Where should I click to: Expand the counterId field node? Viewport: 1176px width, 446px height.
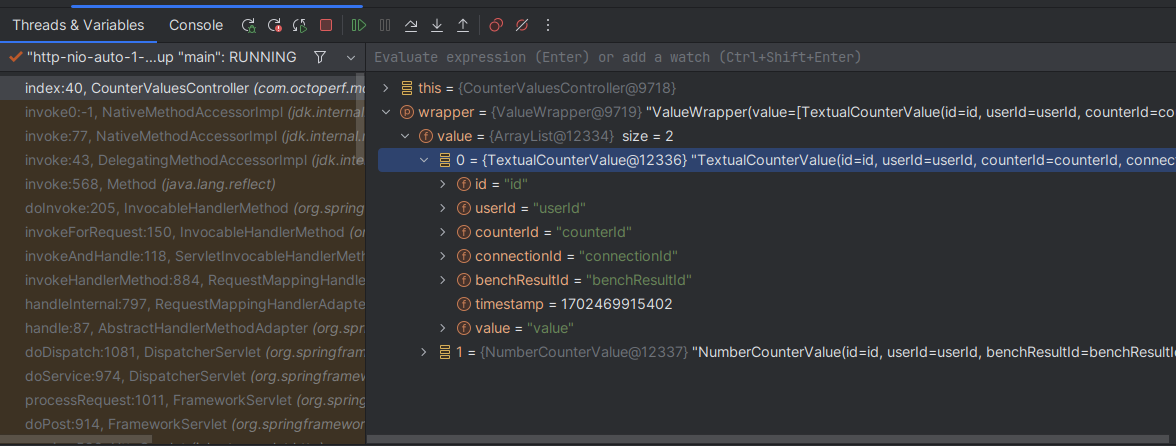pos(442,232)
